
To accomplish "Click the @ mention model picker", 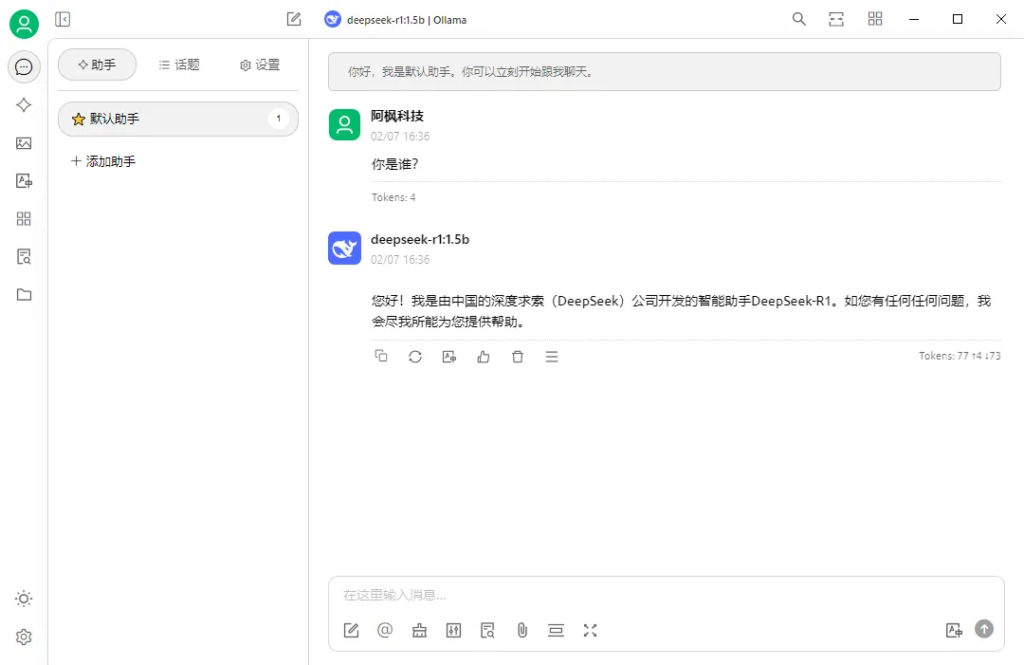I will point(385,630).
